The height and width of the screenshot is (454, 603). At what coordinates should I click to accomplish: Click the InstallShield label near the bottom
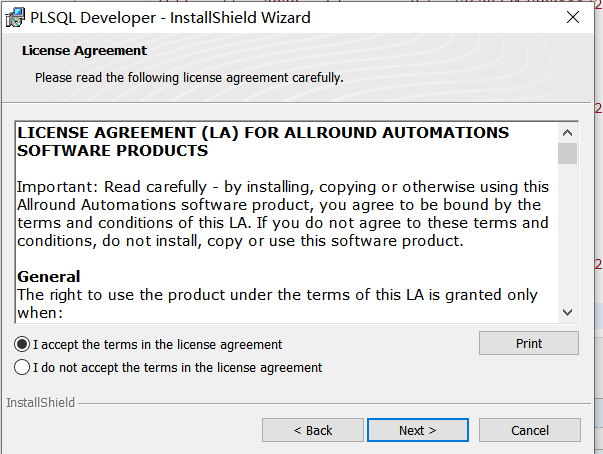[x=39, y=403]
